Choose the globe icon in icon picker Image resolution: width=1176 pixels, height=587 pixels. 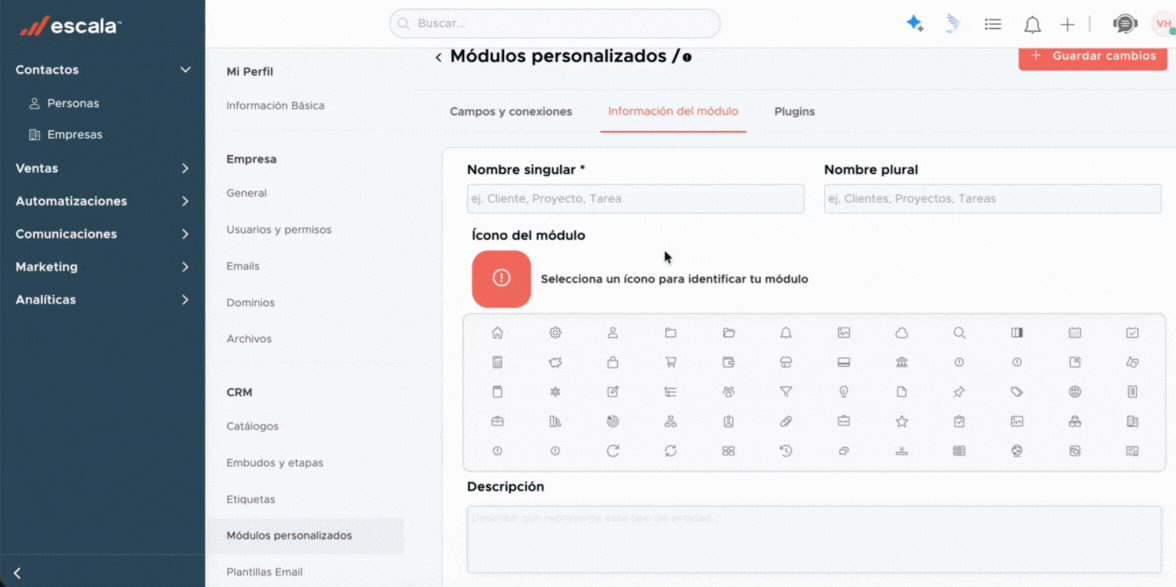point(1074,392)
